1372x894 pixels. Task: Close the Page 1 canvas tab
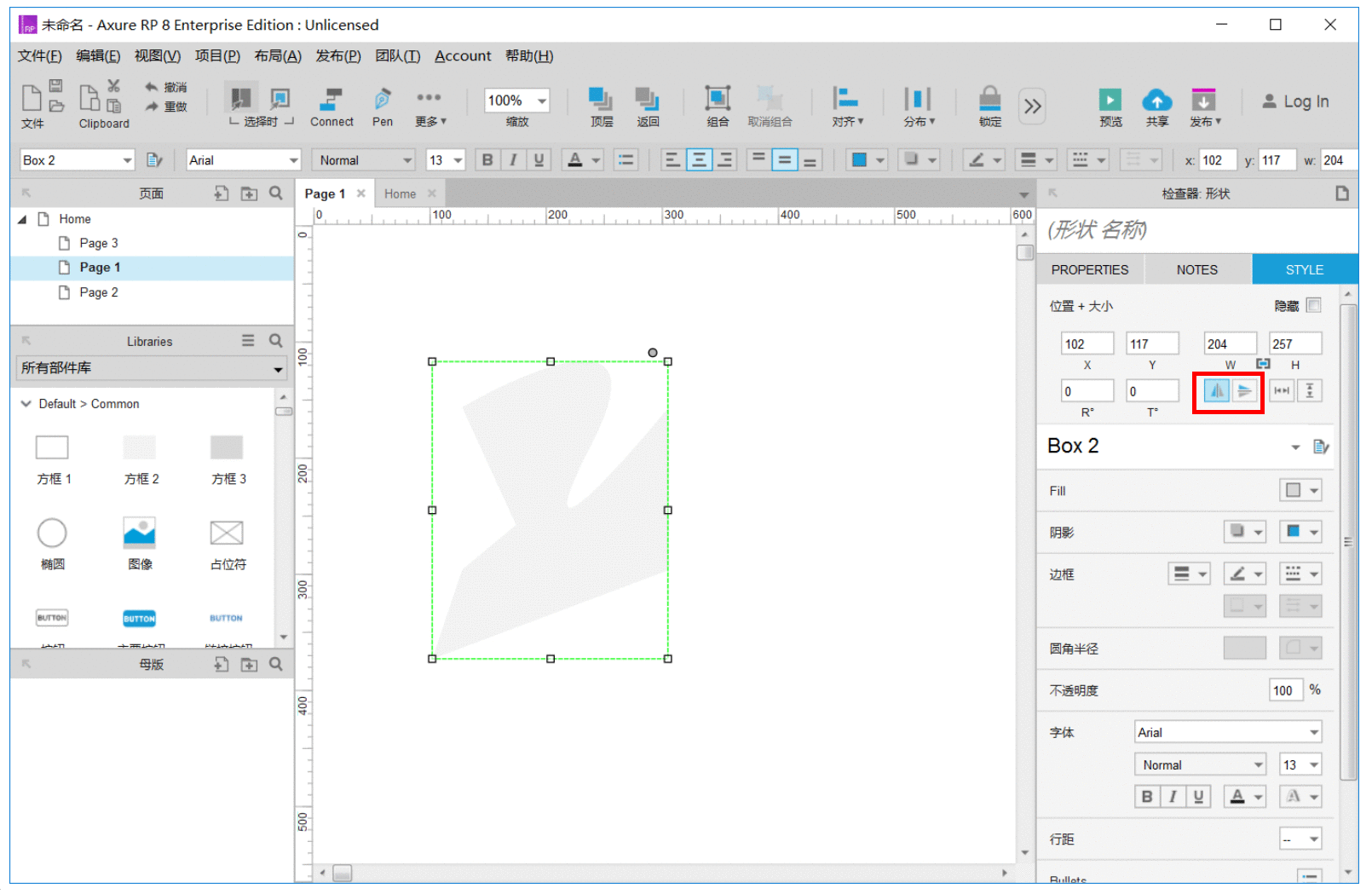tap(361, 193)
